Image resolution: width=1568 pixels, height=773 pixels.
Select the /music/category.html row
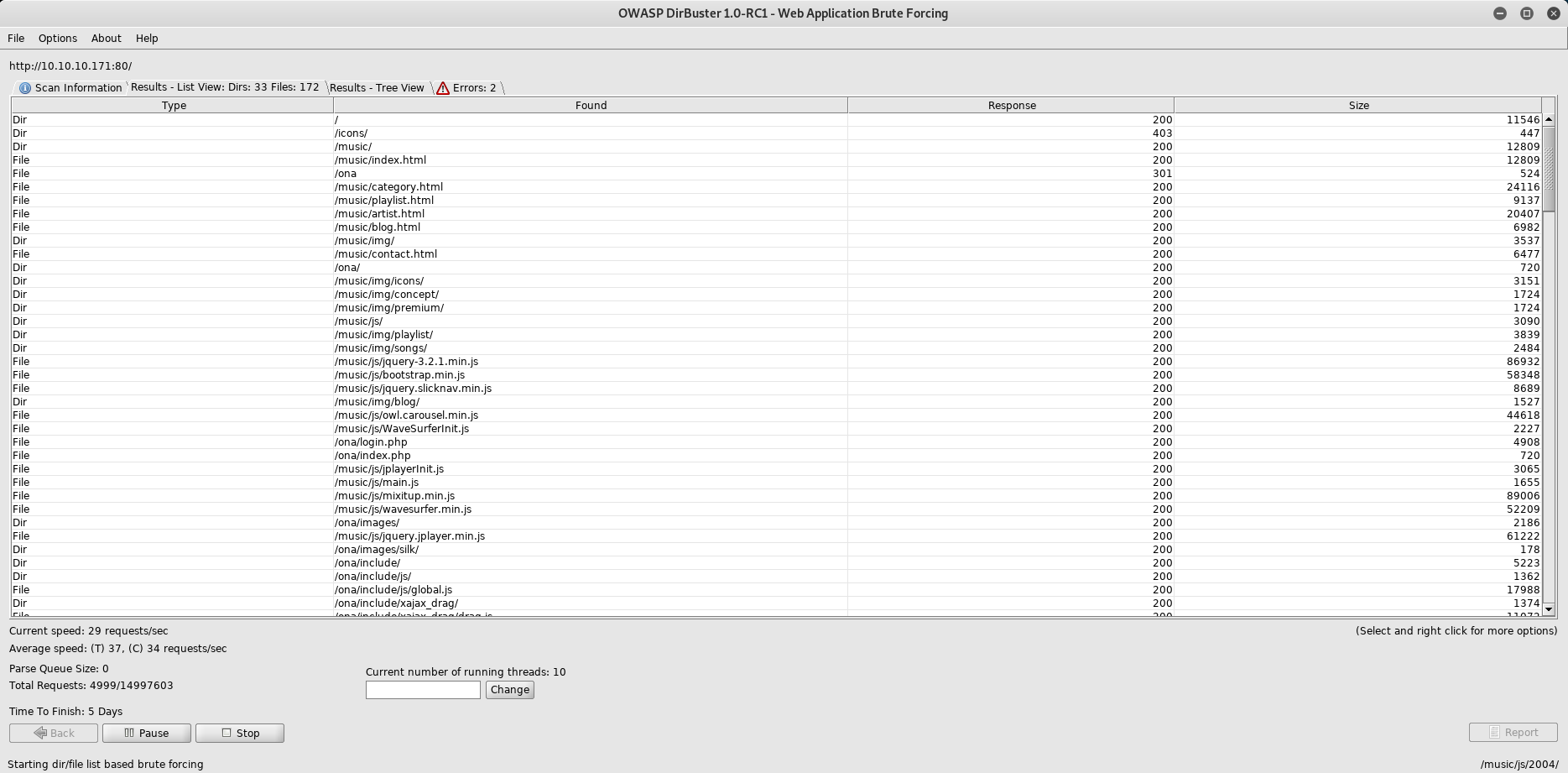tap(776, 186)
